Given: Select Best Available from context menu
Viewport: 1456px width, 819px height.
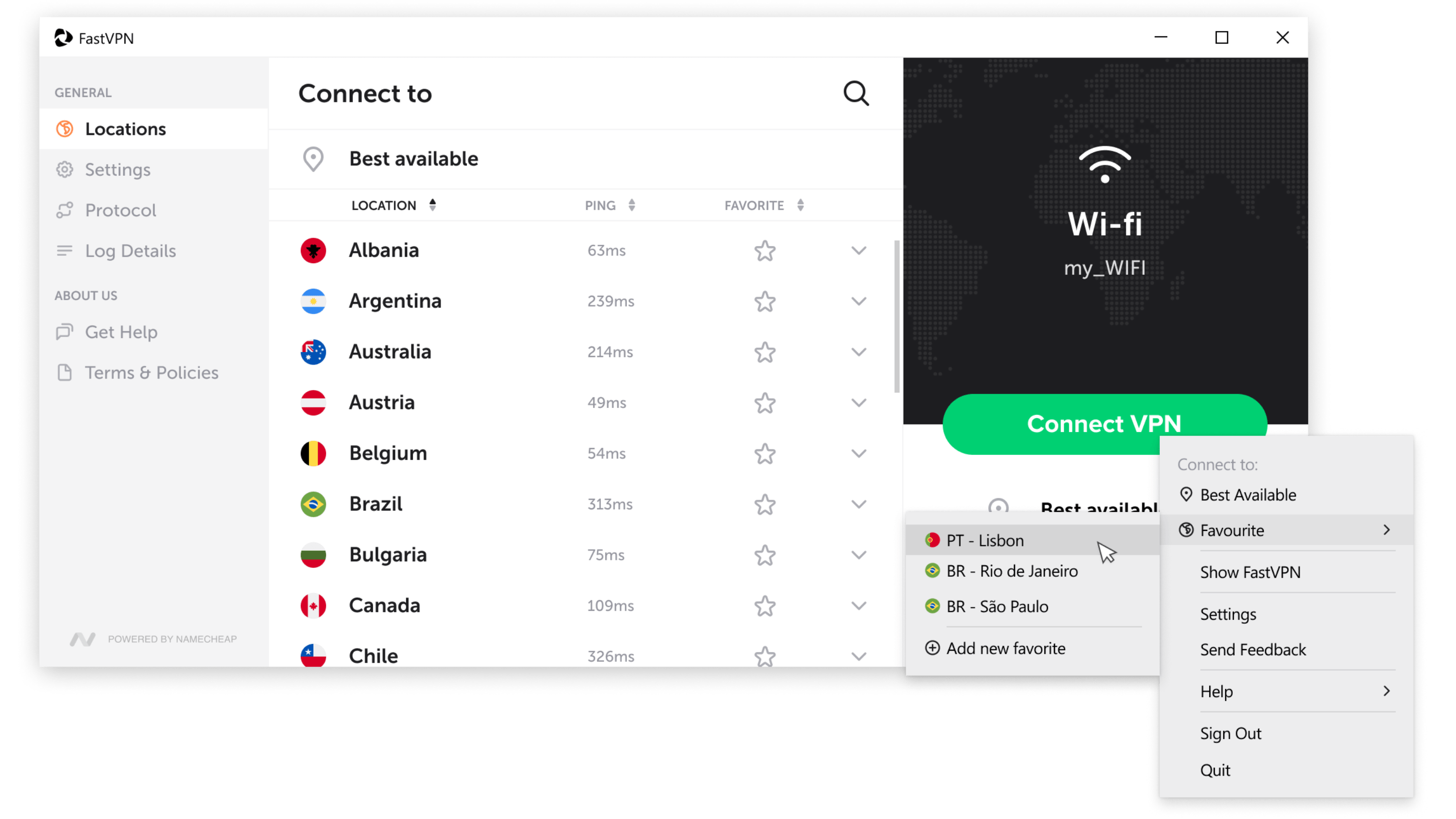Looking at the screenshot, I should pos(1248,495).
